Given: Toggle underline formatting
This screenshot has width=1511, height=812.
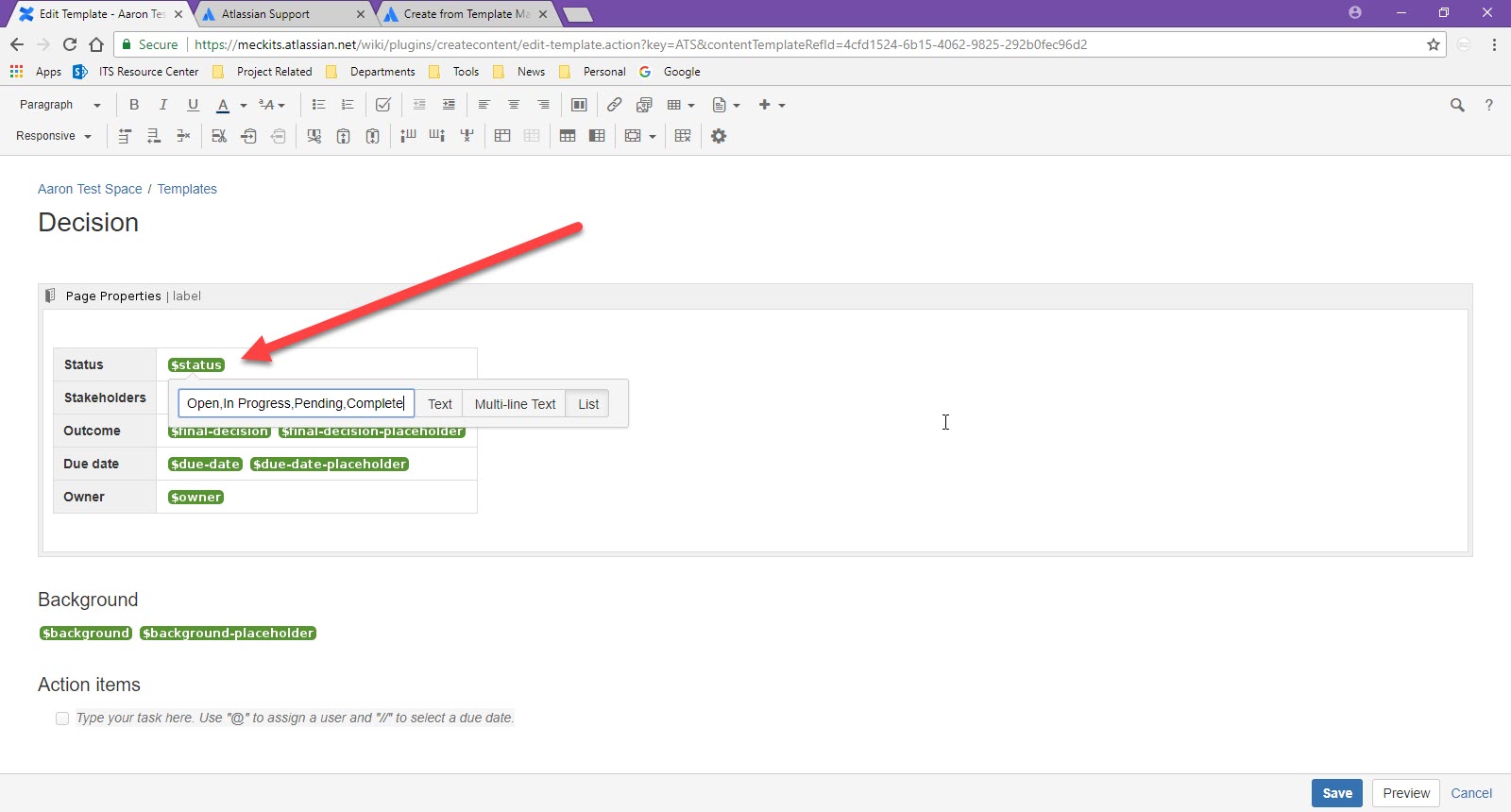Looking at the screenshot, I should pos(193,105).
